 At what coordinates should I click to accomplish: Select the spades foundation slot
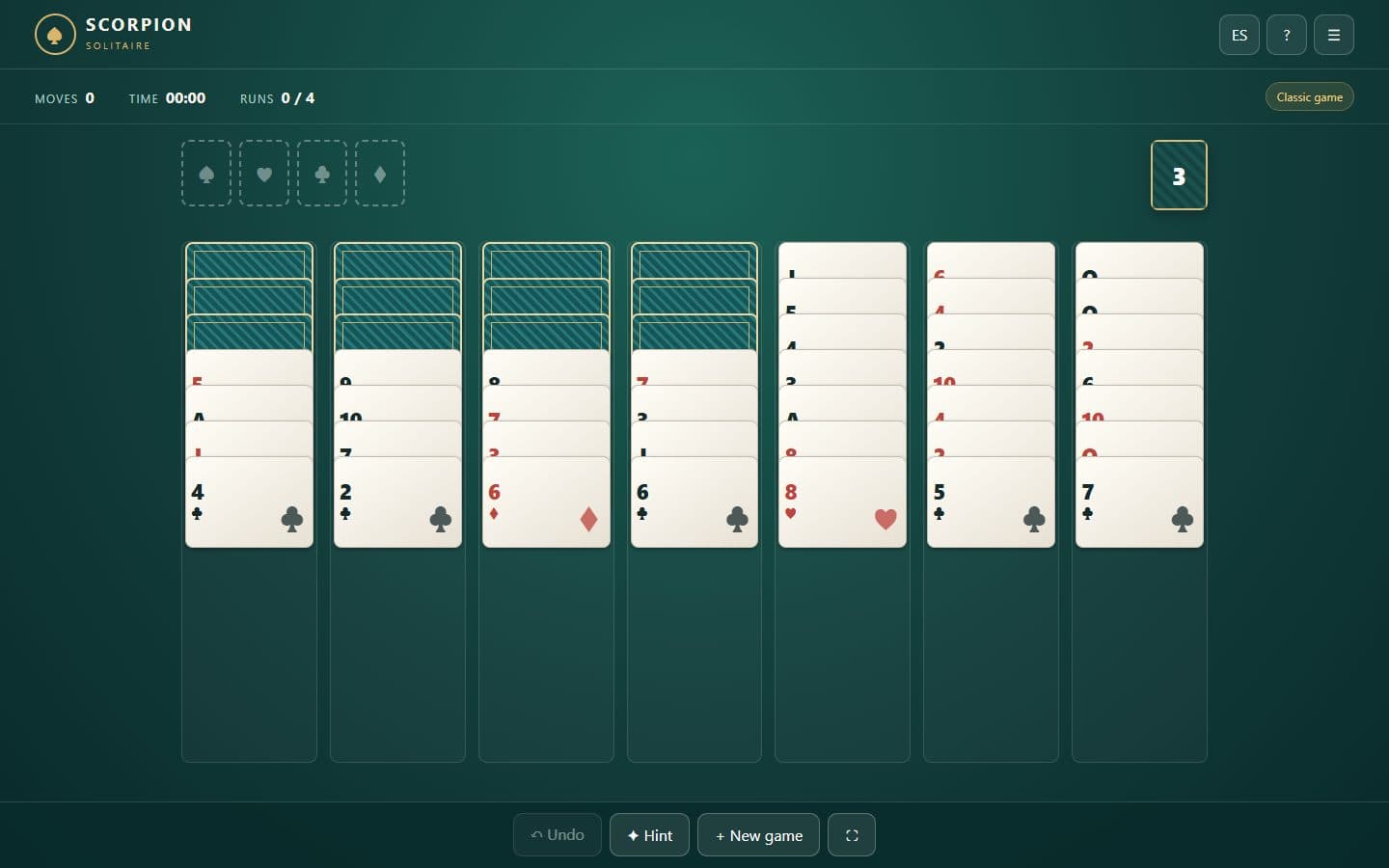point(206,174)
